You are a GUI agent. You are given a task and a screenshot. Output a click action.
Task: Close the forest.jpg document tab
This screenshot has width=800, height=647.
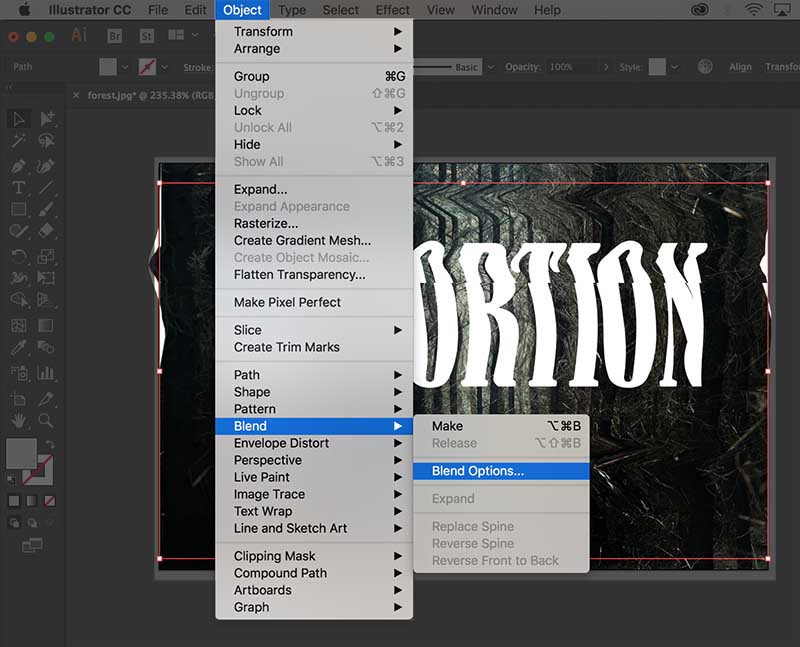76,95
